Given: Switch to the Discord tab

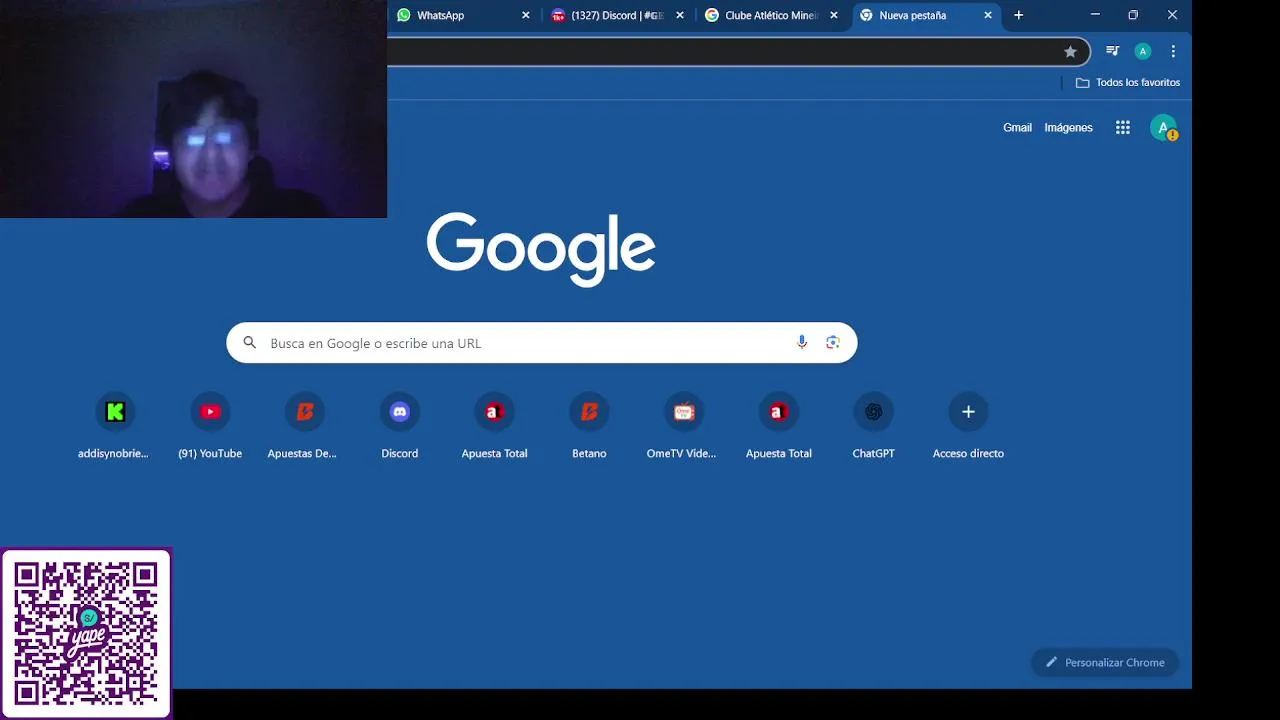Looking at the screenshot, I should [x=617, y=15].
